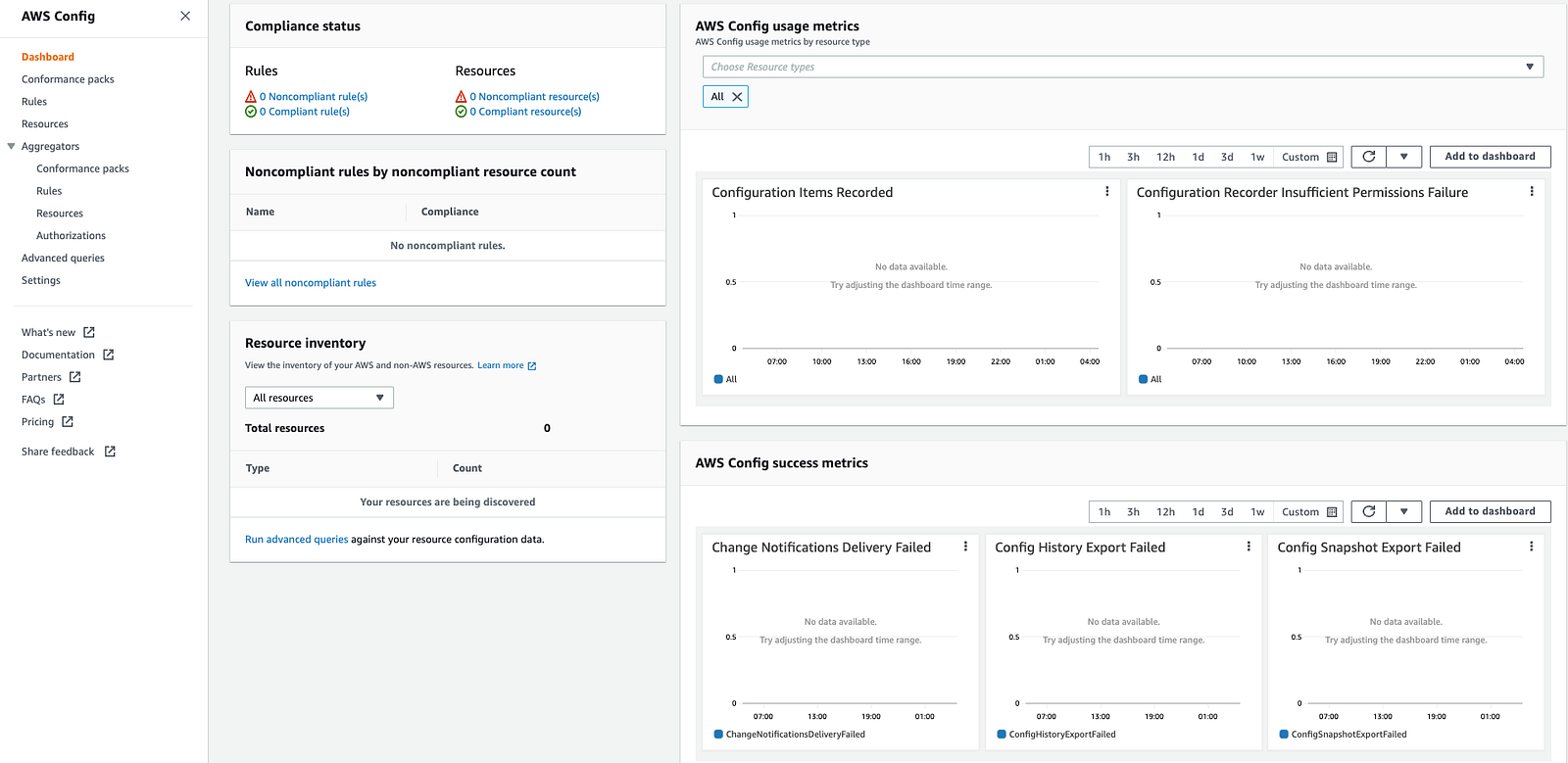Screen dimensions: 1568x763
Task: Toggle ChangeNotificationsDeliveryFailed legend series
Action: click(x=790, y=735)
